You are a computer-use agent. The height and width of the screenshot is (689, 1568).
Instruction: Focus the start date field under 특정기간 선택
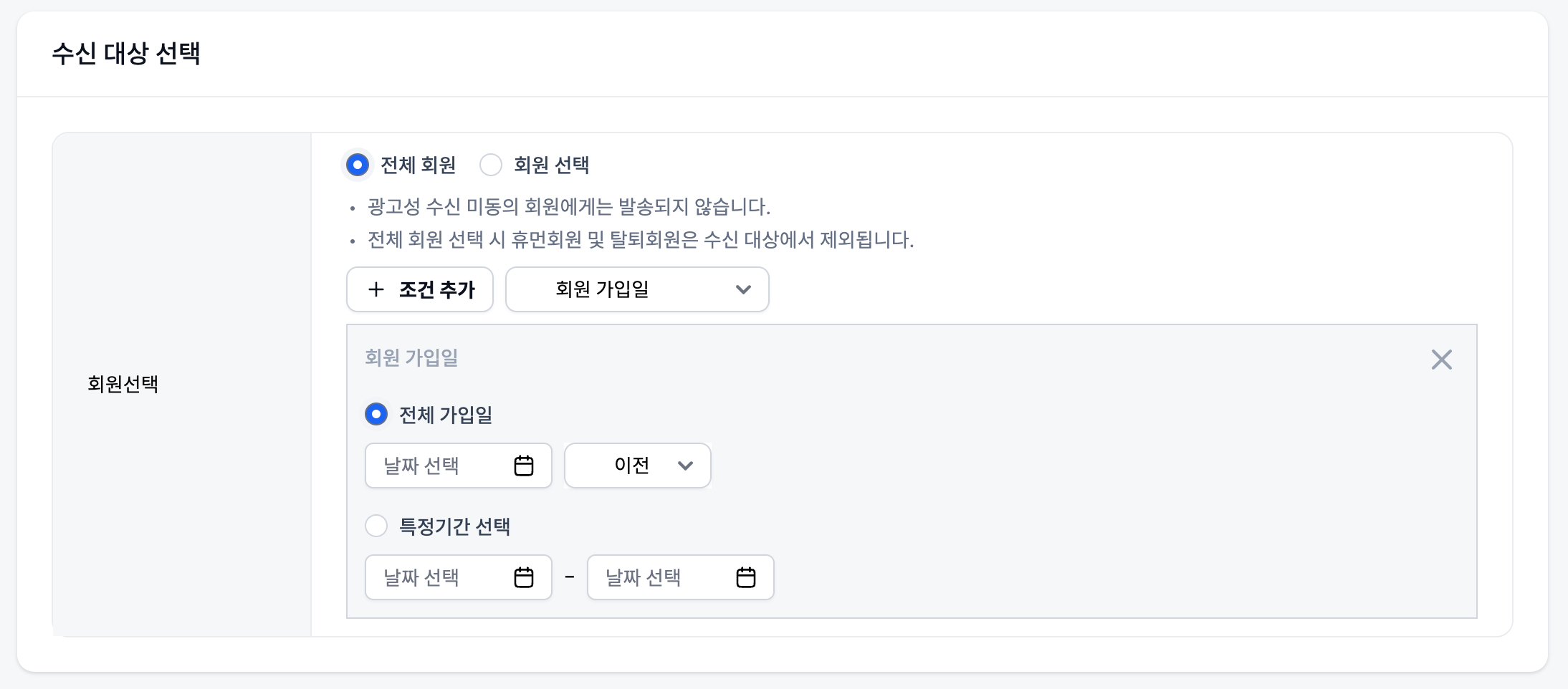click(437, 577)
